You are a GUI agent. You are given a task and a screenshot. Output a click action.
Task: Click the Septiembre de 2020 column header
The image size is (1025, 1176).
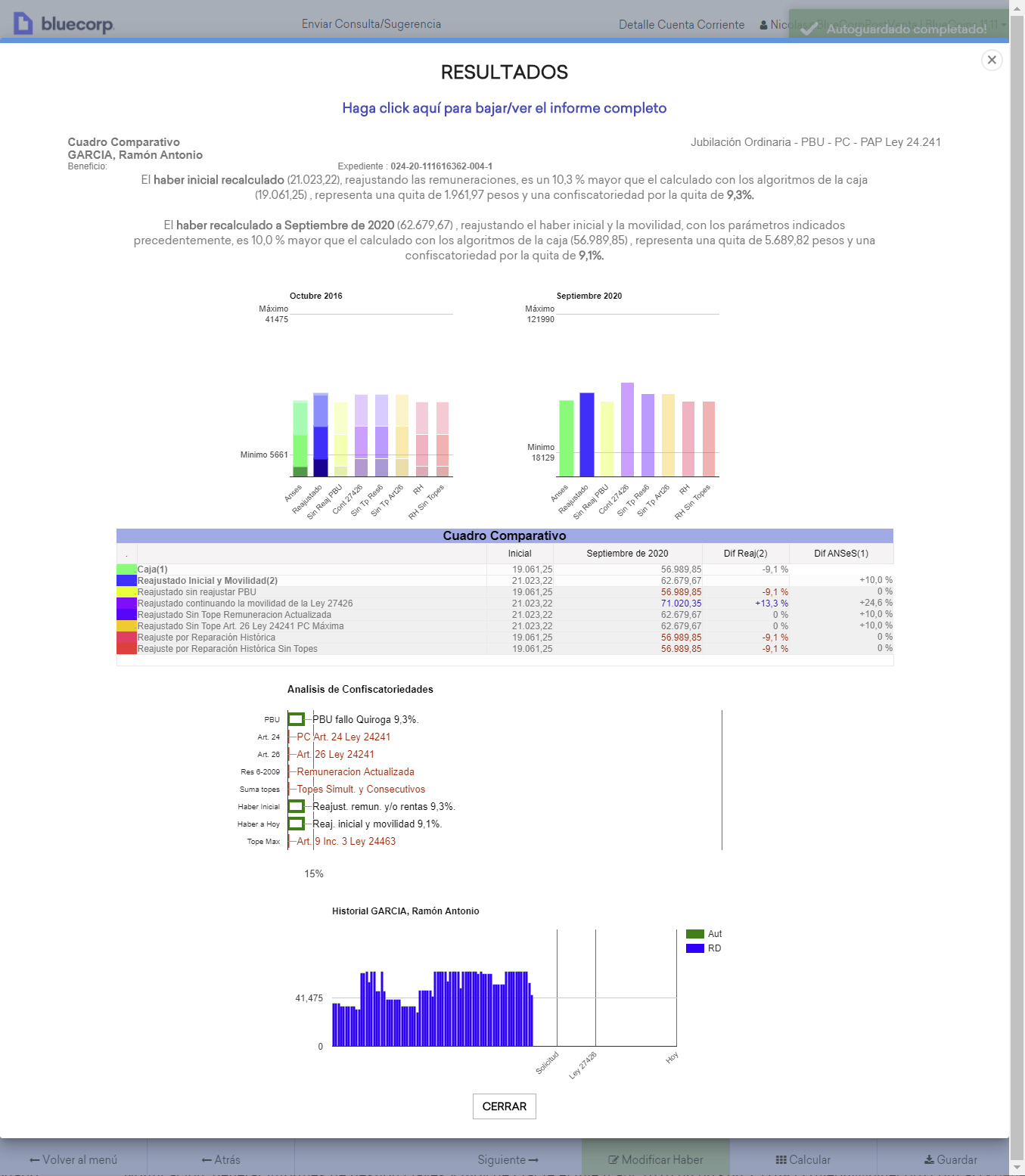coord(627,554)
